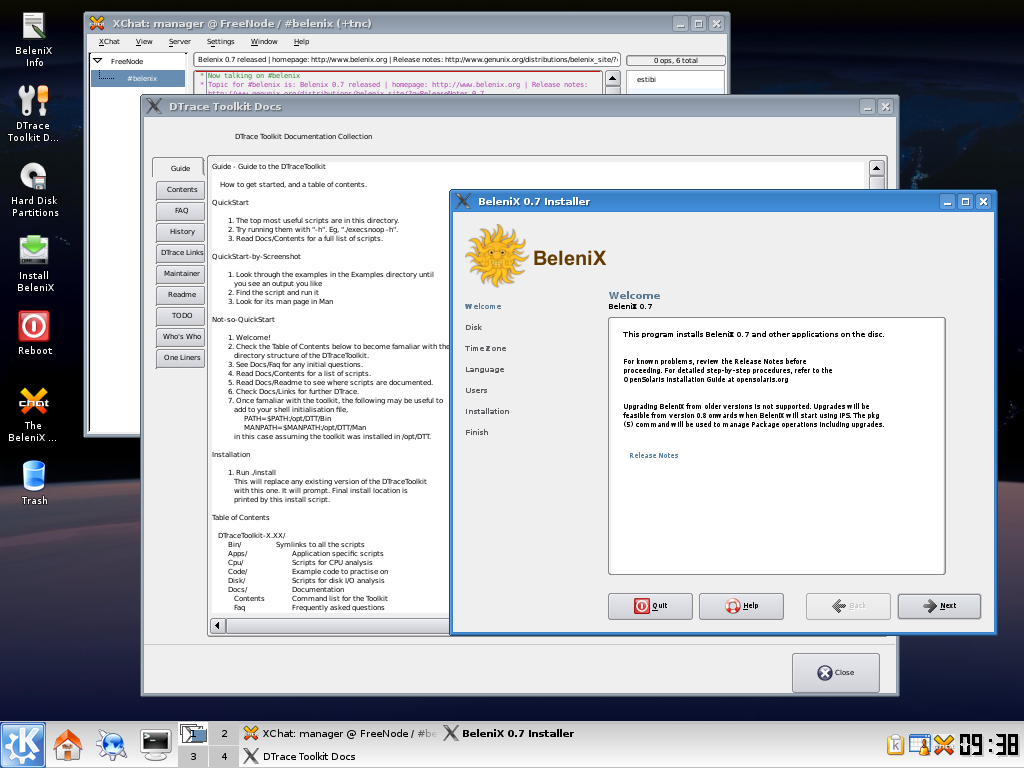Click the clock showing 09:38
This screenshot has height=768, width=1024.
click(x=989, y=744)
